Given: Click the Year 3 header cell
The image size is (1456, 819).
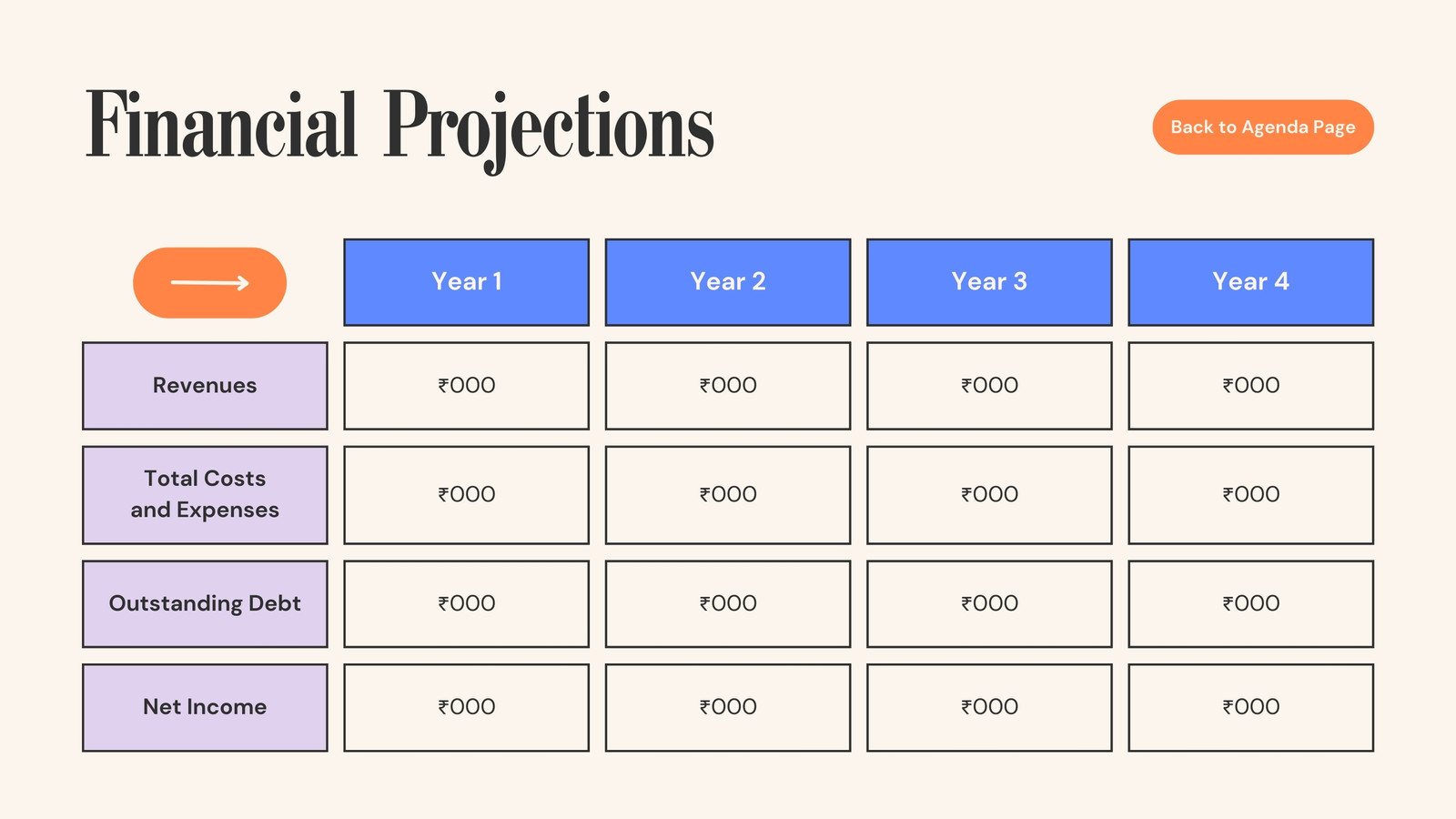Looking at the screenshot, I should pyautogui.click(x=989, y=282).
